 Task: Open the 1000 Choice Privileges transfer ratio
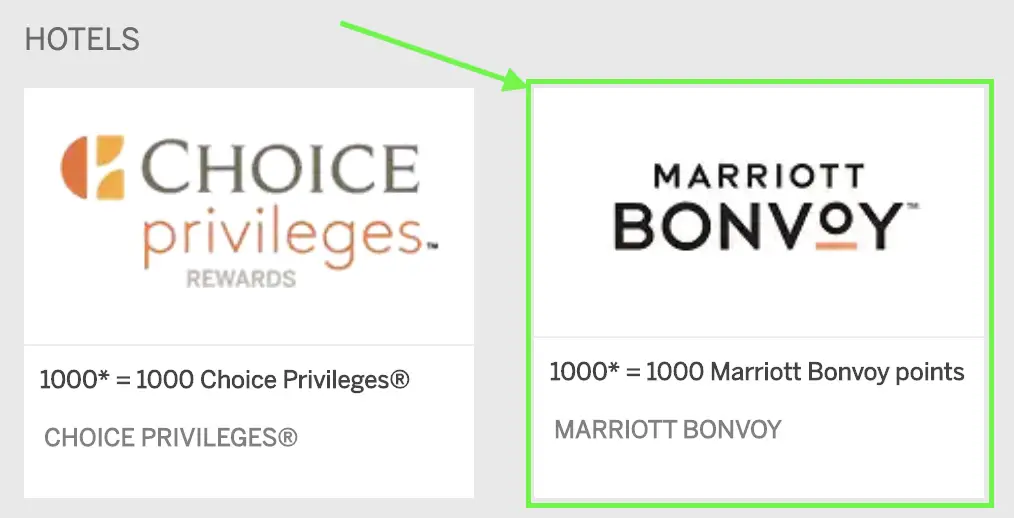point(224,380)
